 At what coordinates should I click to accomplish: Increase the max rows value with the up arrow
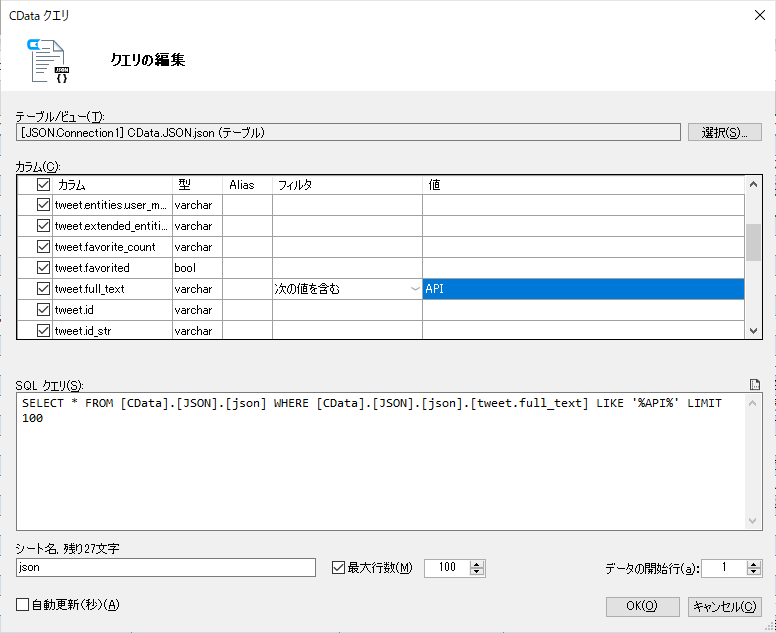tap(477, 564)
